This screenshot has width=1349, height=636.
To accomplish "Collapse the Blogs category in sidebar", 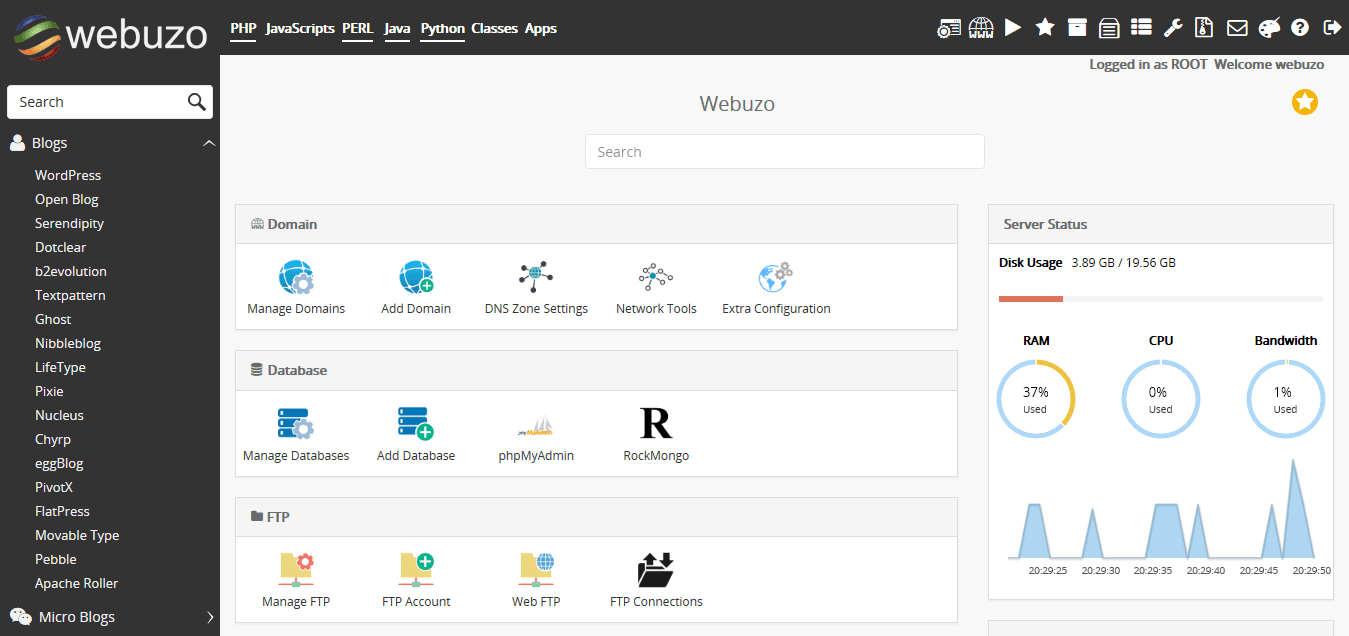I will tap(209, 144).
